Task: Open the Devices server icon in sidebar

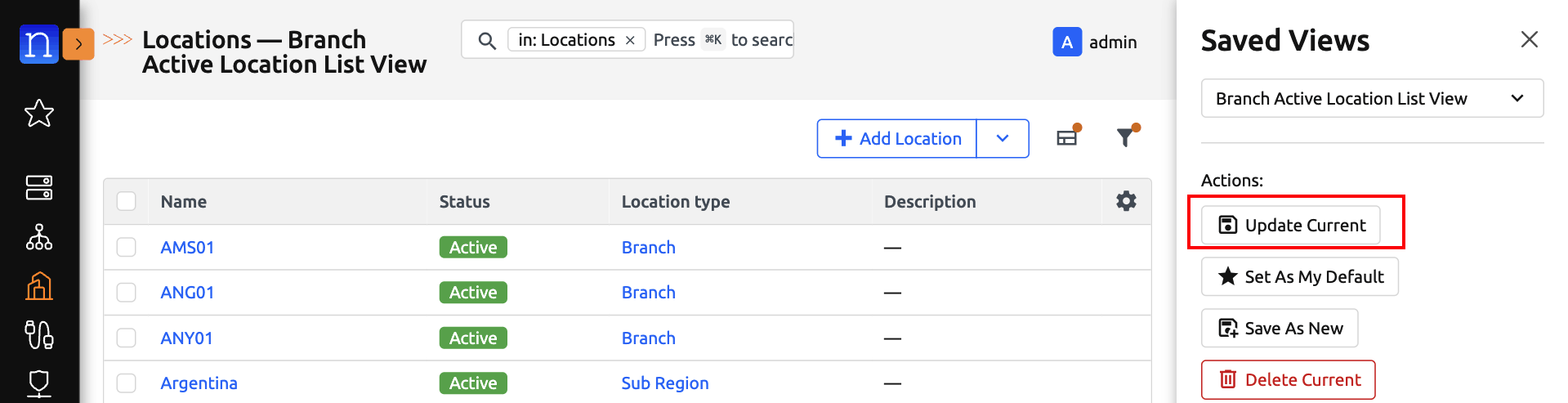Action: click(x=39, y=187)
